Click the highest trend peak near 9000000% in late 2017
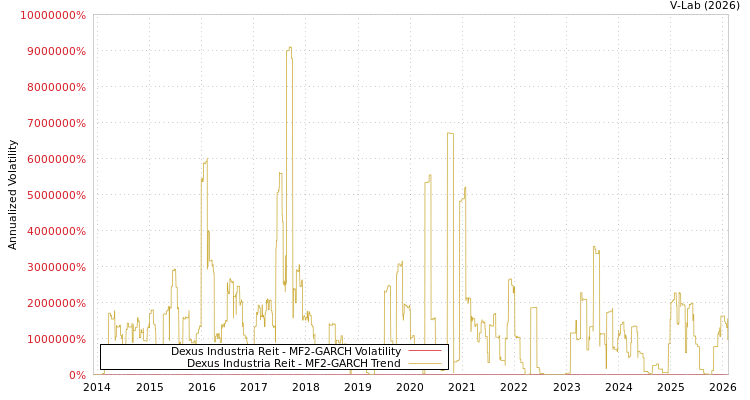Viewport: 750px width, 400px height. (289, 48)
